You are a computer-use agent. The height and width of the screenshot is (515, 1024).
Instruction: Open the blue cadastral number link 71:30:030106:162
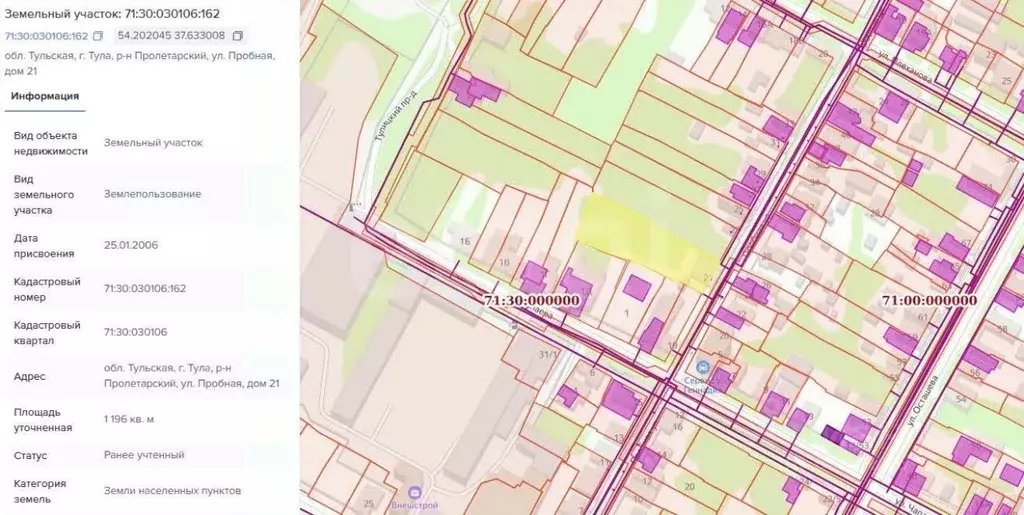[x=46, y=36]
